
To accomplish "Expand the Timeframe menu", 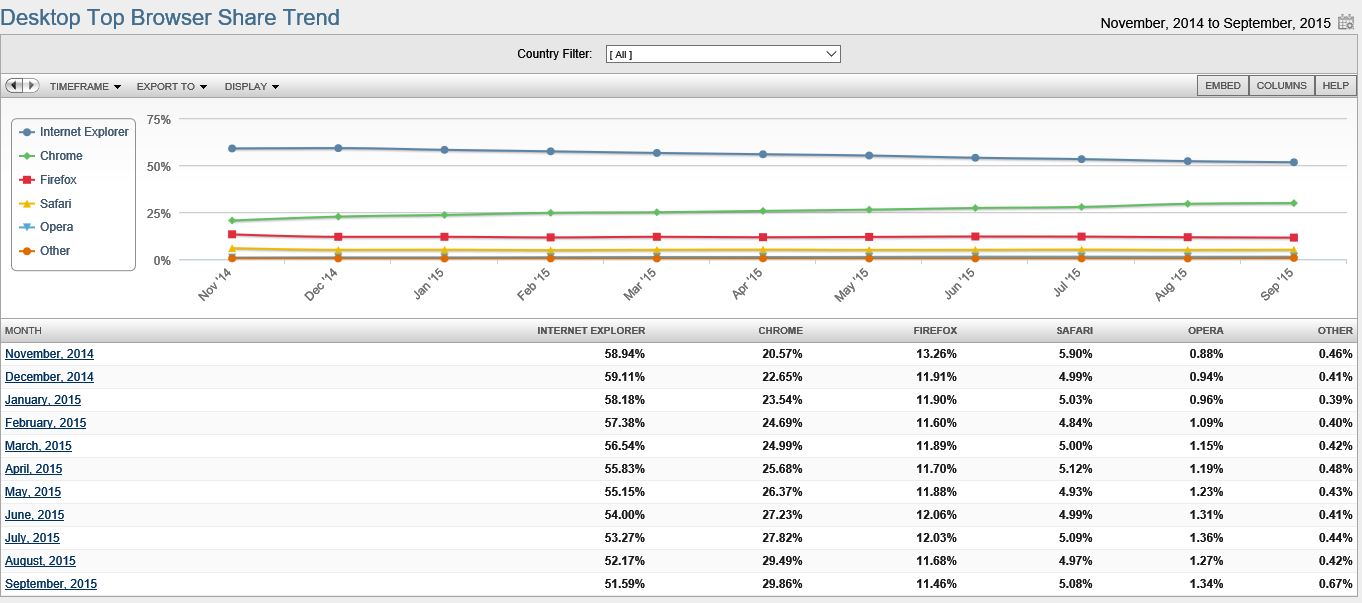I will pyautogui.click(x=85, y=87).
